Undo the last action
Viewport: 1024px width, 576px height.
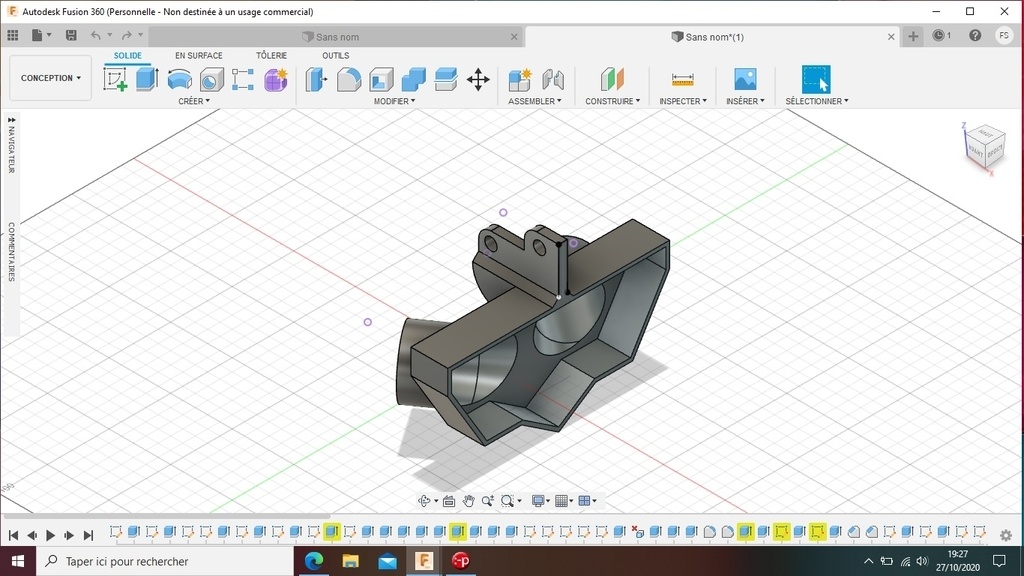(96, 35)
